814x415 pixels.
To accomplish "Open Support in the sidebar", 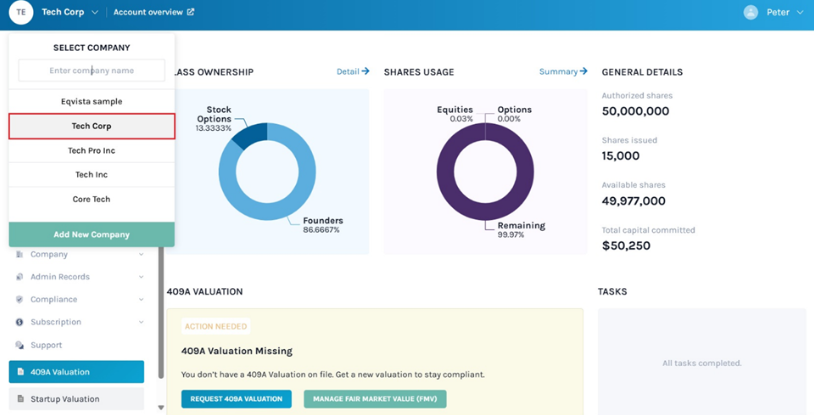I will 46,345.
